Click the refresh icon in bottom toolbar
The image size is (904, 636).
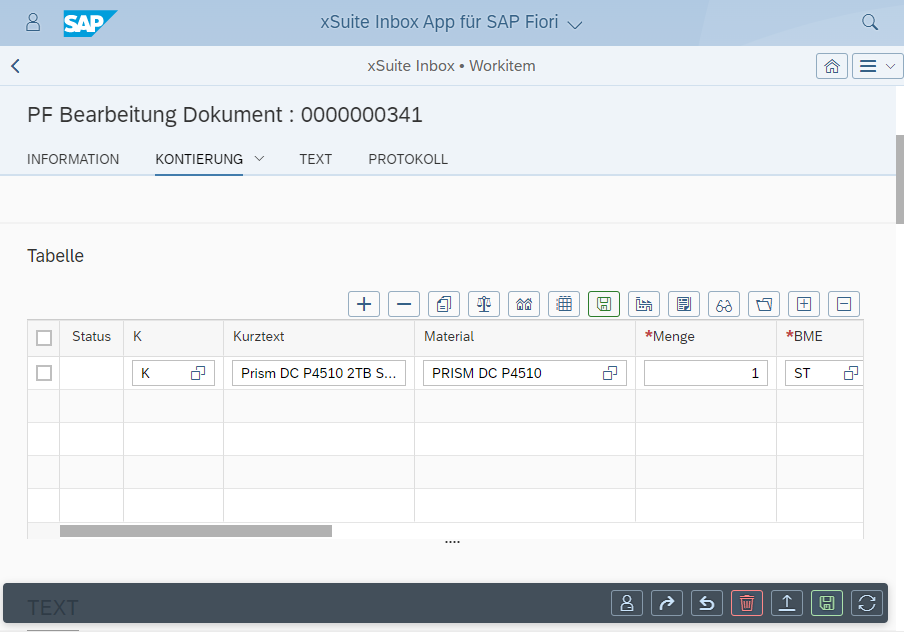pos(867,603)
